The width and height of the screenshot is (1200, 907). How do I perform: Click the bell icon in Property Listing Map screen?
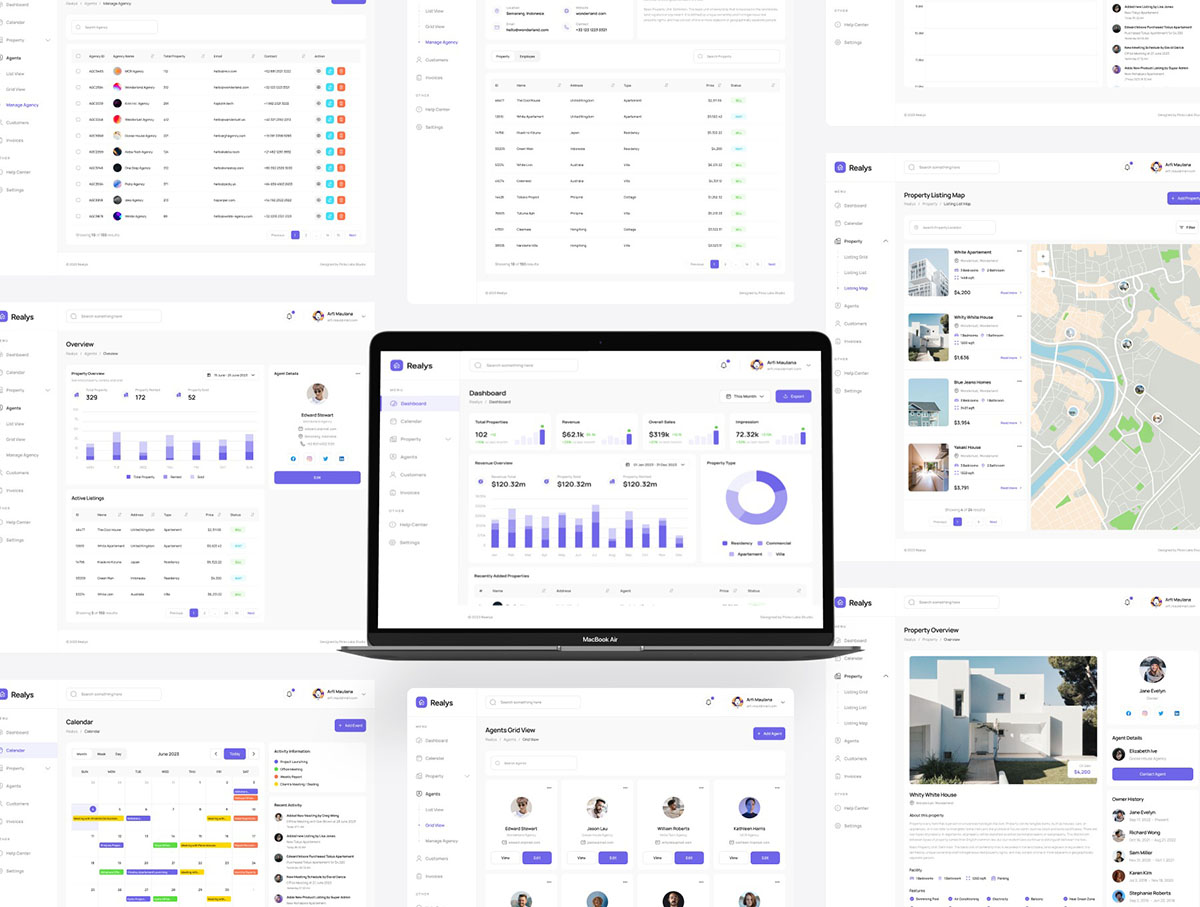[1128, 167]
